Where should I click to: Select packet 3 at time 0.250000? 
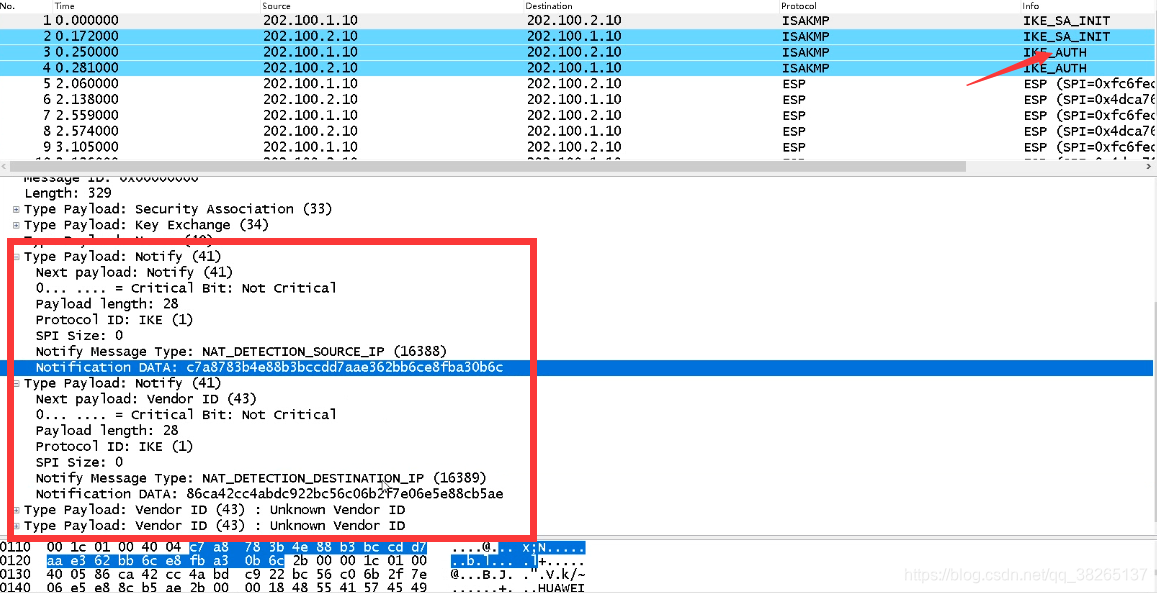point(578,52)
